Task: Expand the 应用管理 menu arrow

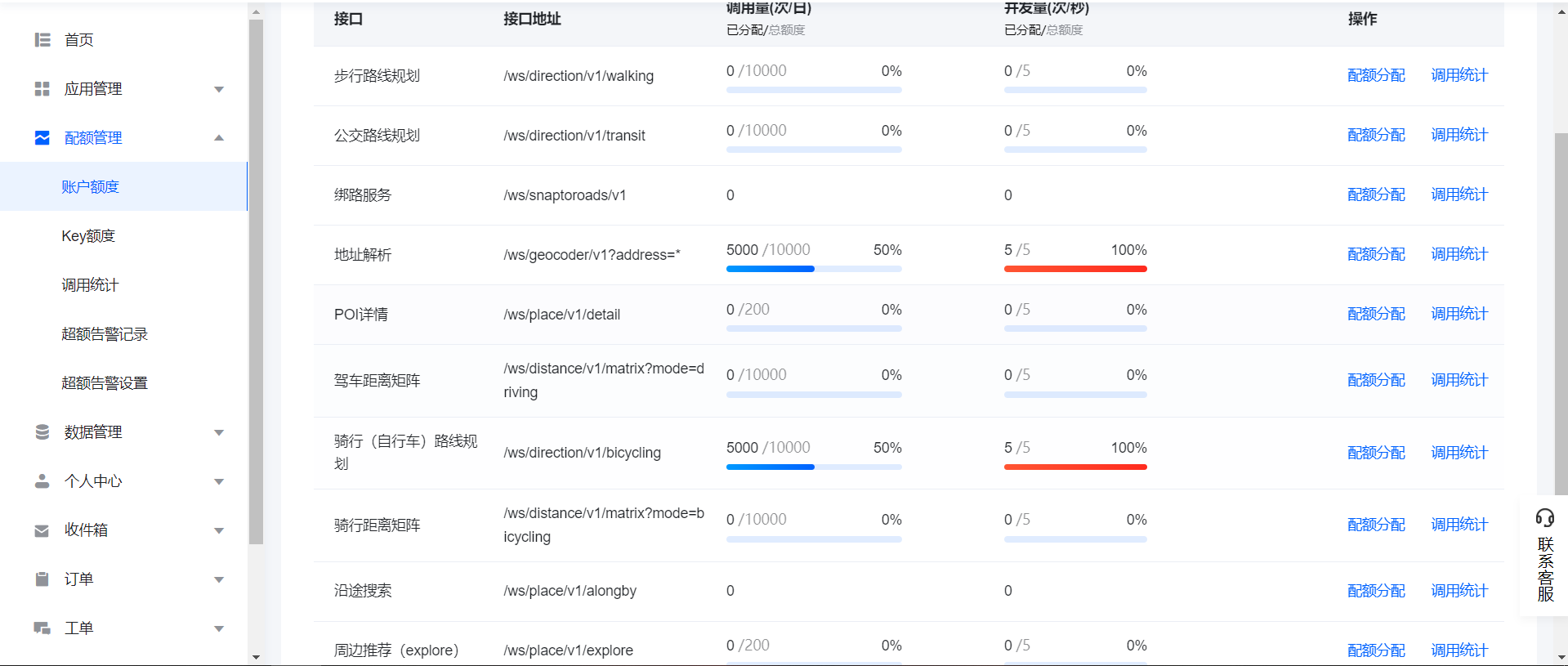Action: 219,89
